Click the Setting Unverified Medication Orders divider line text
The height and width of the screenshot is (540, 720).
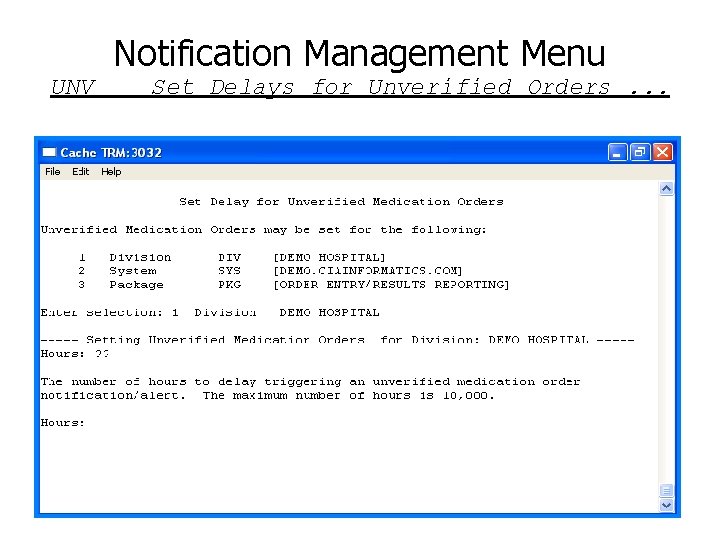point(338,340)
